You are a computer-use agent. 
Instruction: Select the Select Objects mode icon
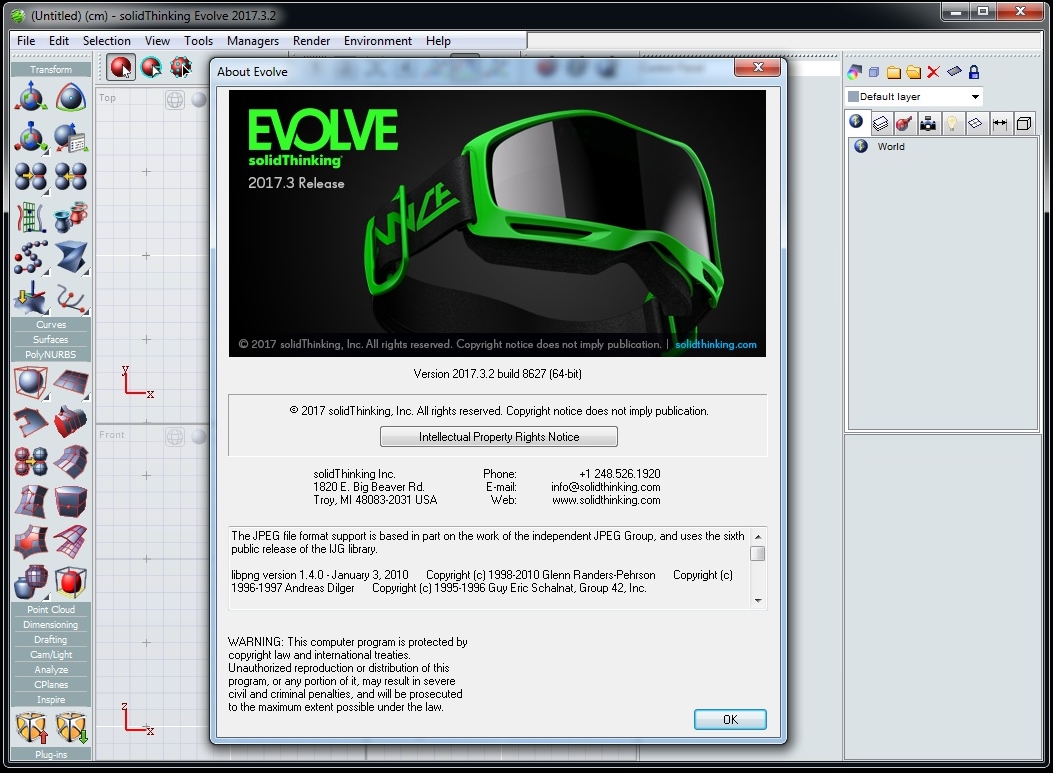click(x=121, y=68)
